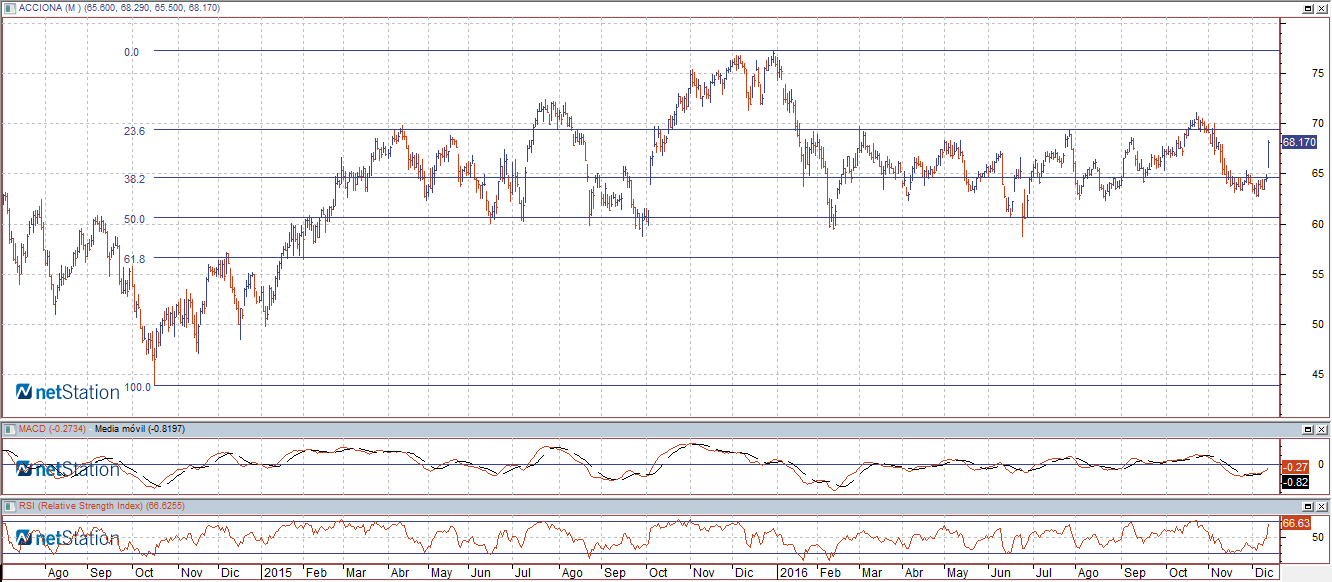Select the 50.0 Fibonacci level label
Viewport: 1332px width, 582px height.
click(x=135, y=218)
